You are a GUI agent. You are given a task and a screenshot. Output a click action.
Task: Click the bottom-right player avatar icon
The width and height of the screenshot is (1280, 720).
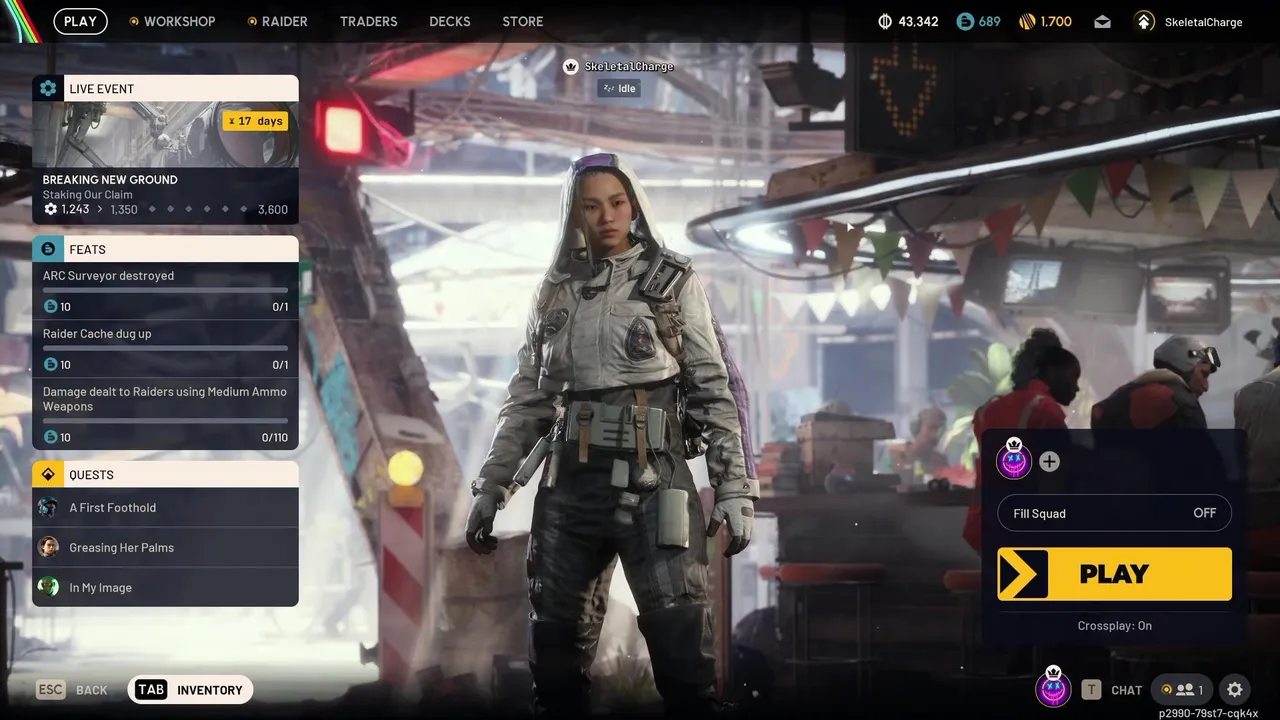pos(1053,687)
